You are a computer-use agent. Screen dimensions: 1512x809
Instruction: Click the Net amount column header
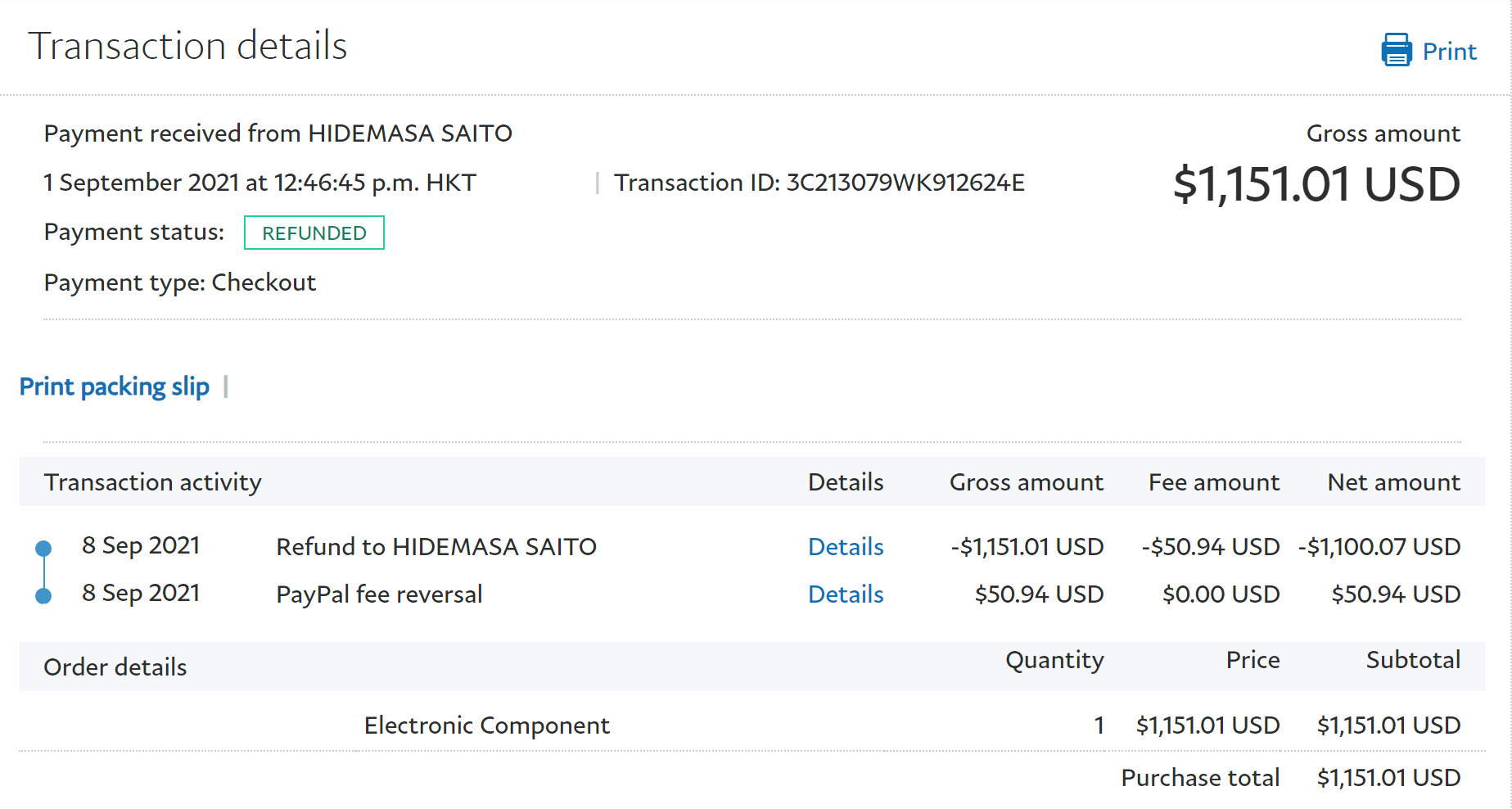(1393, 482)
